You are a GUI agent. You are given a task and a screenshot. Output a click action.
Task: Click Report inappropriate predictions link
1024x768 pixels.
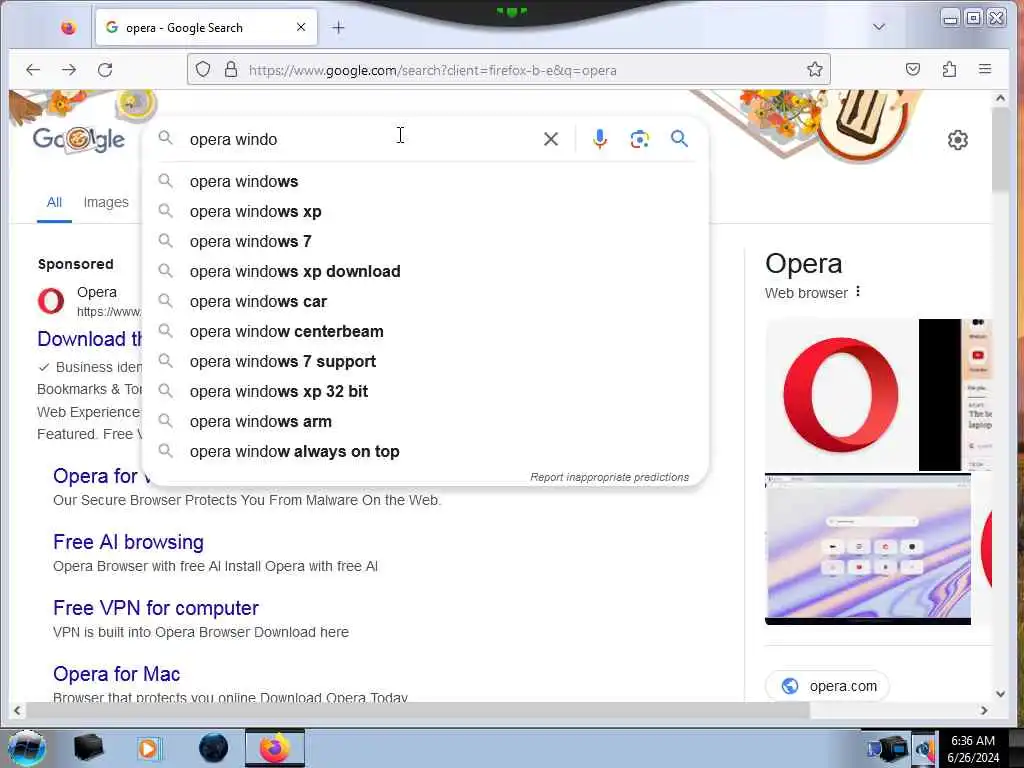(x=609, y=477)
